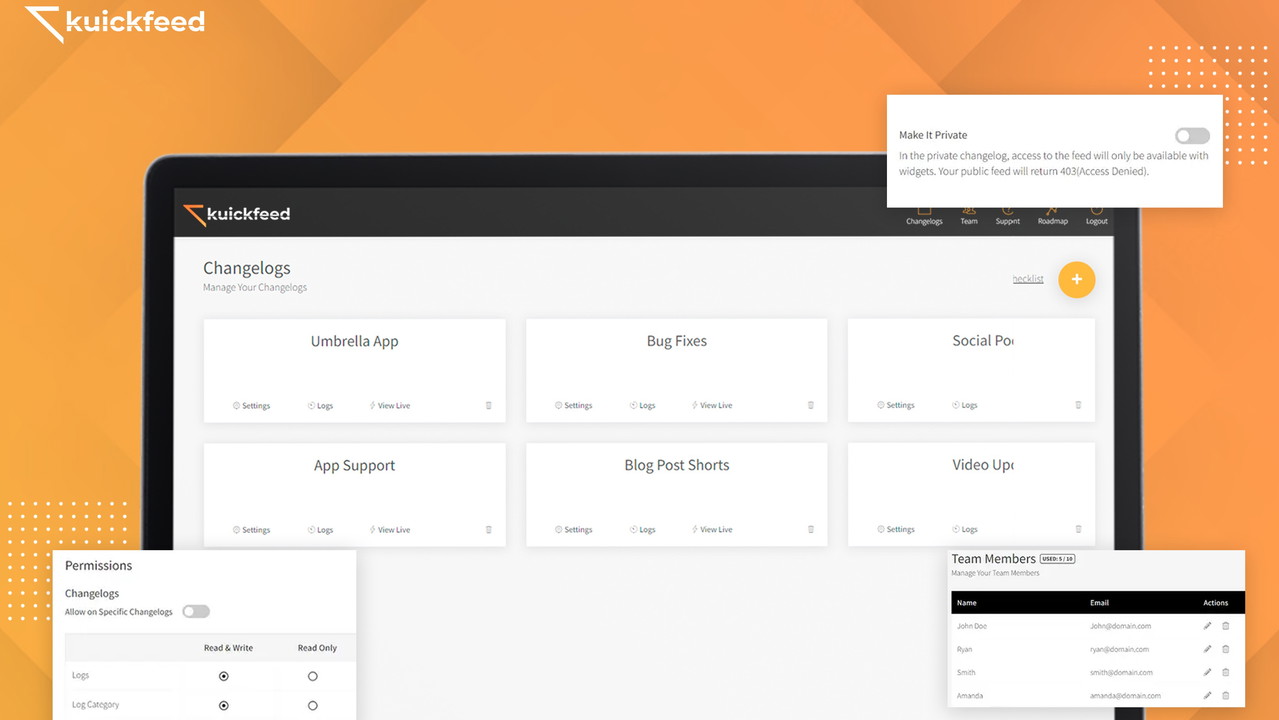This screenshot has width=1279, height=720.
Task: Delete the Umbrella App changelog via trash icon
Action: click(489, 405)
